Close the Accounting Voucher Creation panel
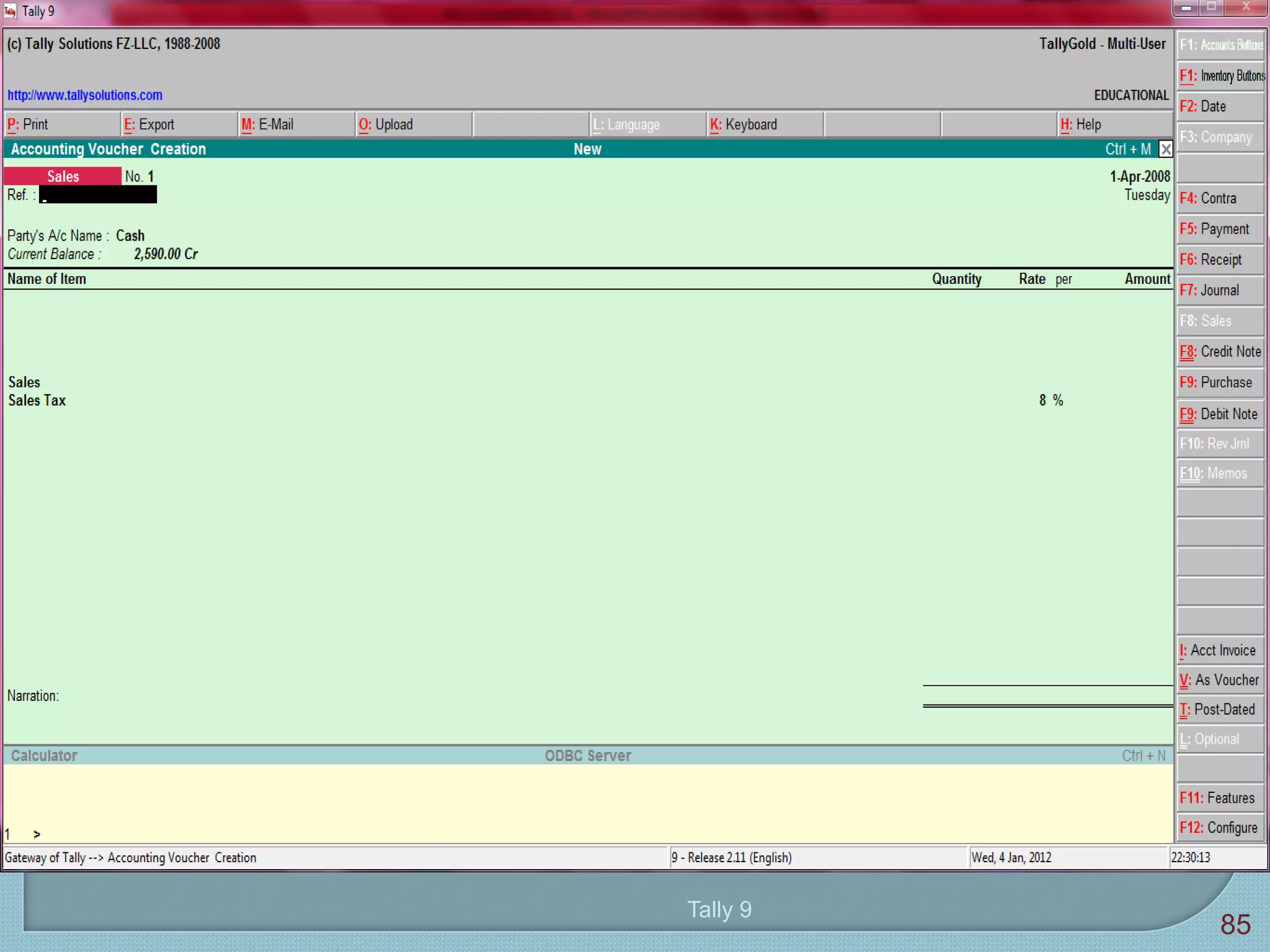 point(1165,149)
